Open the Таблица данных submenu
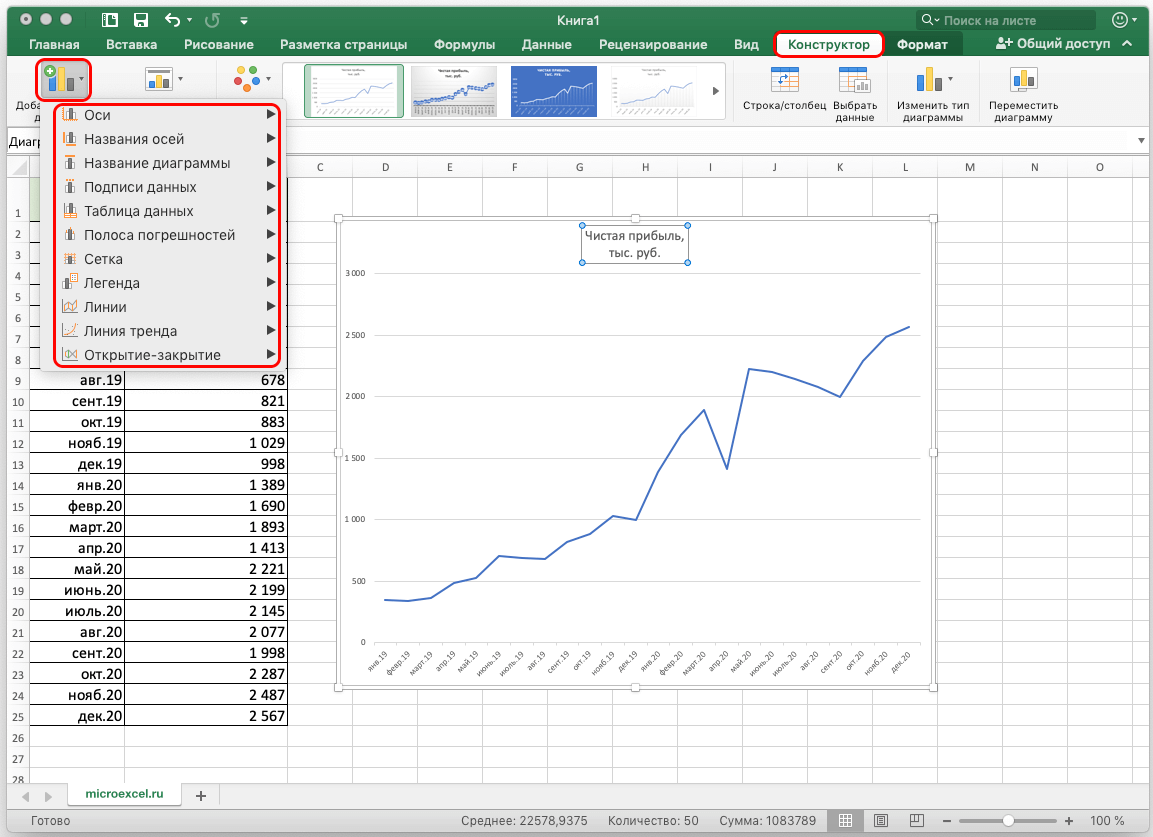1153x837 pixels. click(x=168, y=211)
